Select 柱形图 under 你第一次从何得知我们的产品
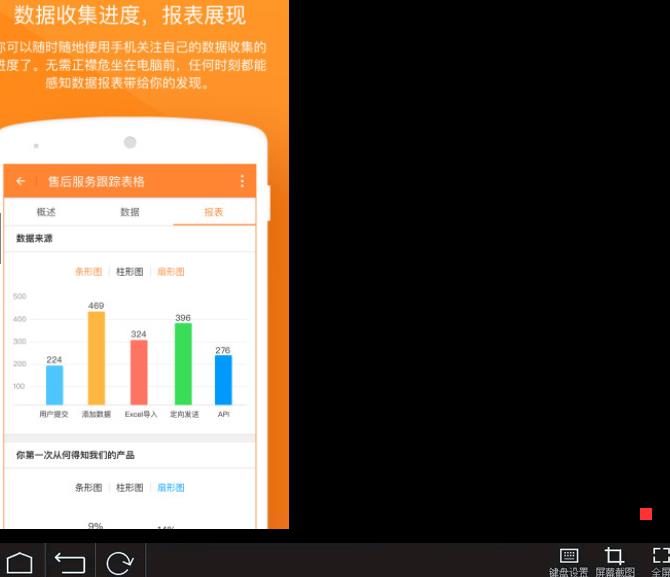Screen dimensions: 670x577 [x=130, y=488]
